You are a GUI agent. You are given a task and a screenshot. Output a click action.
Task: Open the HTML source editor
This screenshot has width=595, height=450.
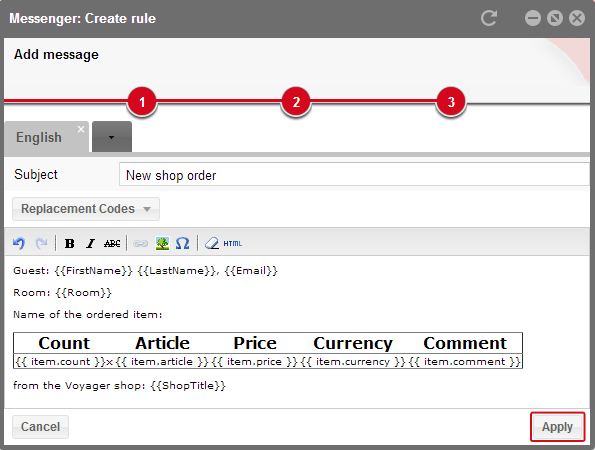pyautogui.click(x=233, y=244)
